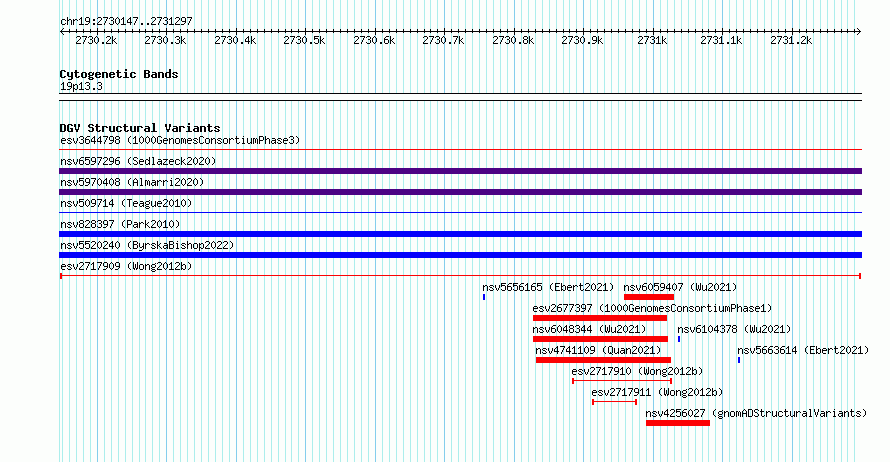This screenshot has height=462, width=890.
Task: Select the nsv6059407 Wu2021 label
Action: 680,287
